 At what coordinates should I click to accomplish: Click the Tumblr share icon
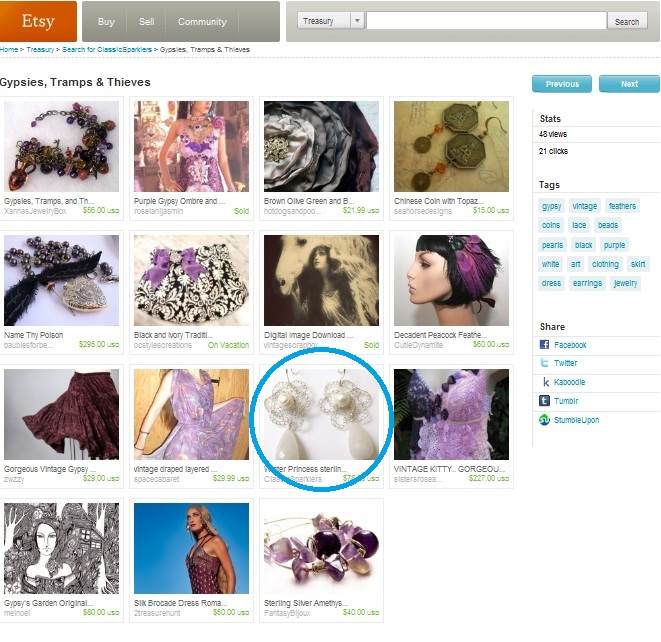click(544, 400)
